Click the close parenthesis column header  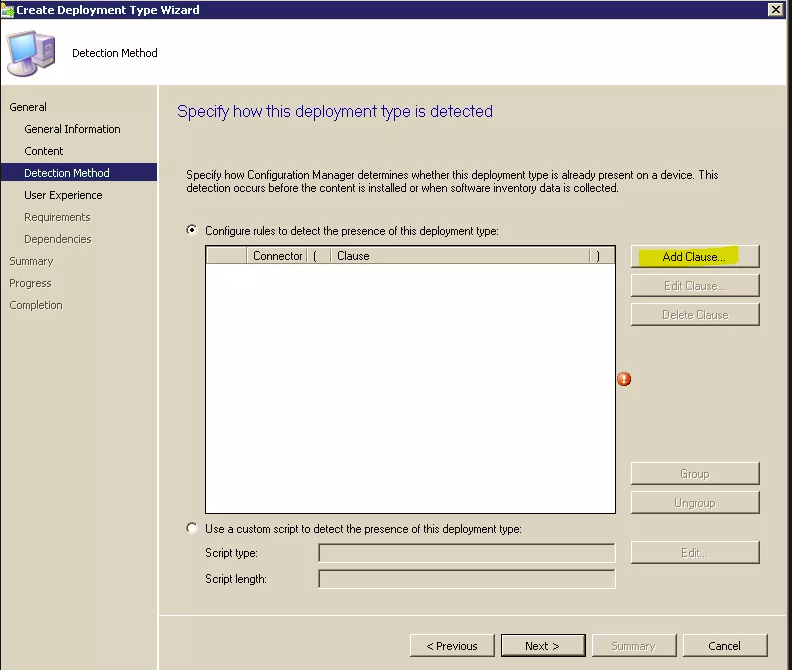pos(602,256)
